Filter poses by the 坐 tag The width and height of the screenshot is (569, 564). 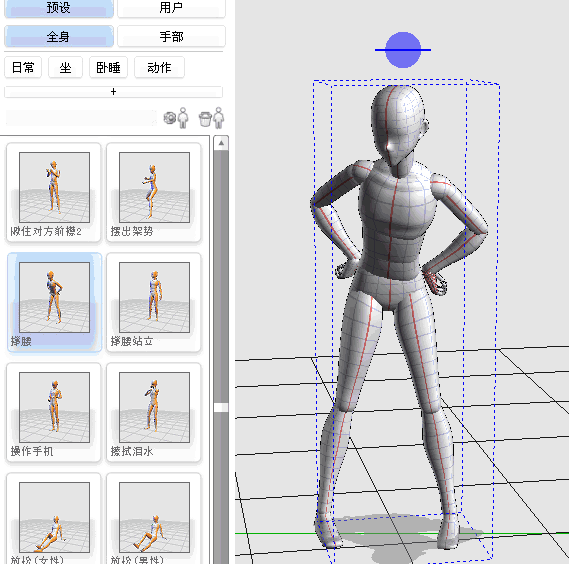[x=65, y=68]
